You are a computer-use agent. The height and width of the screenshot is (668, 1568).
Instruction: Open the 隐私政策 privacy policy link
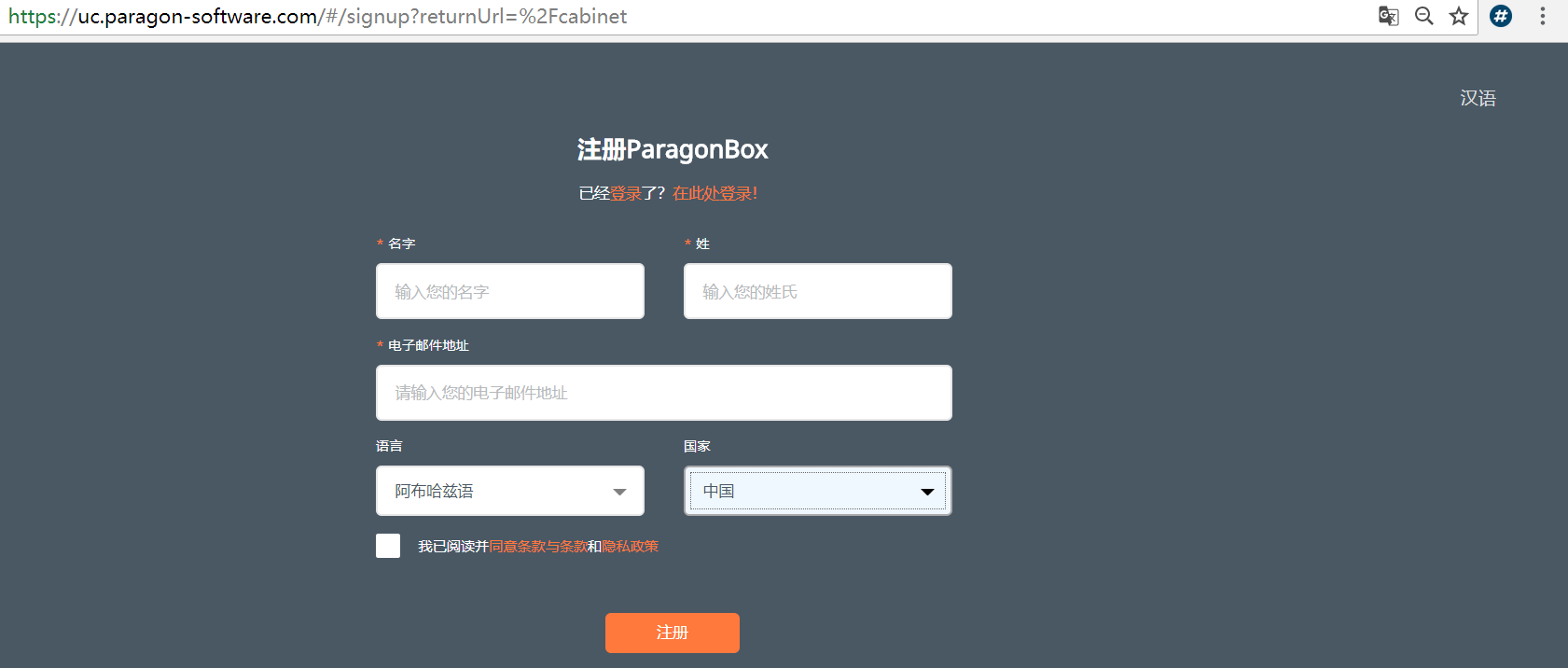tap(631, 547)
